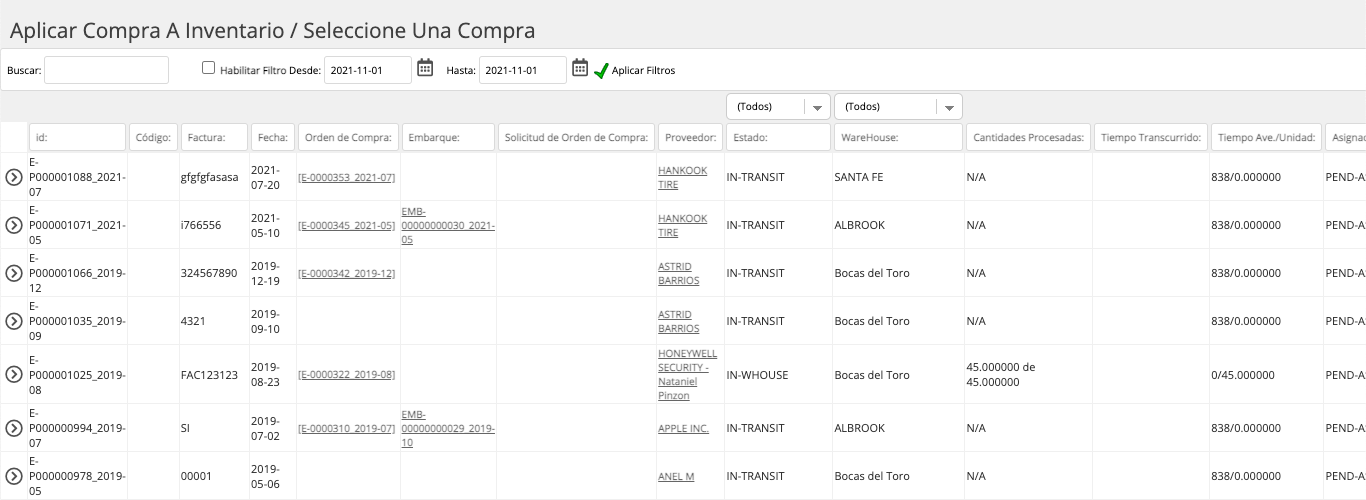Viewport: 1366px width, 500px height.
Task: Click the Embarque: column filter field
Action: pyautogui.click(x=448, y=137)
